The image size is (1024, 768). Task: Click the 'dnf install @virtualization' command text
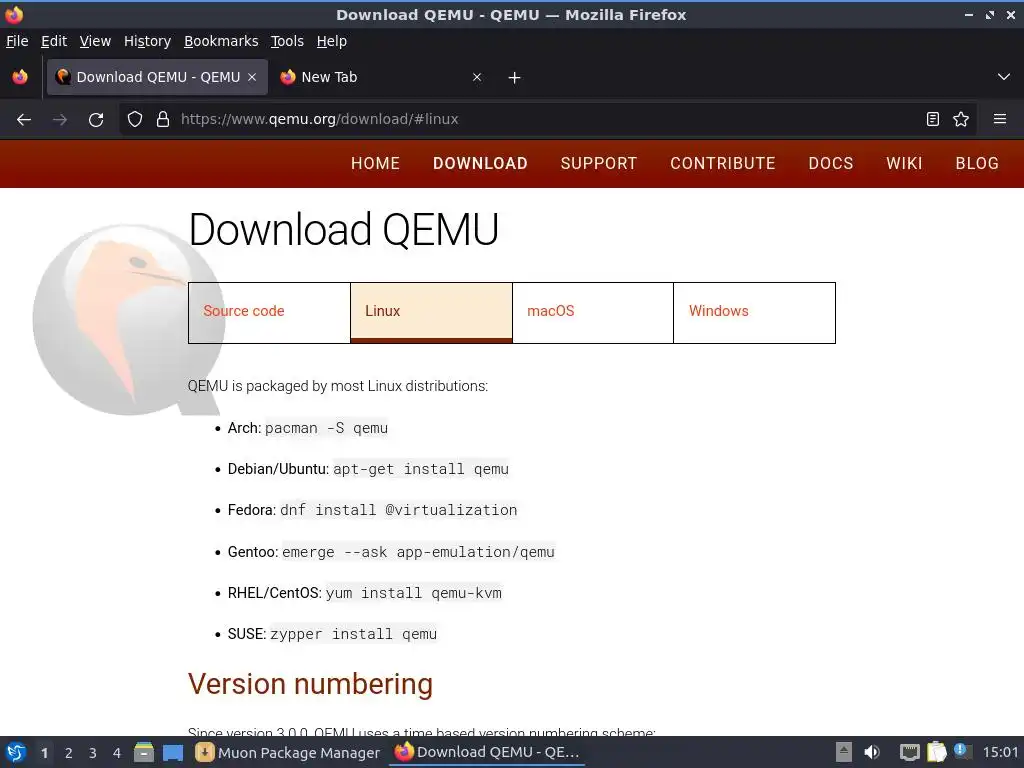pos(398,510)
